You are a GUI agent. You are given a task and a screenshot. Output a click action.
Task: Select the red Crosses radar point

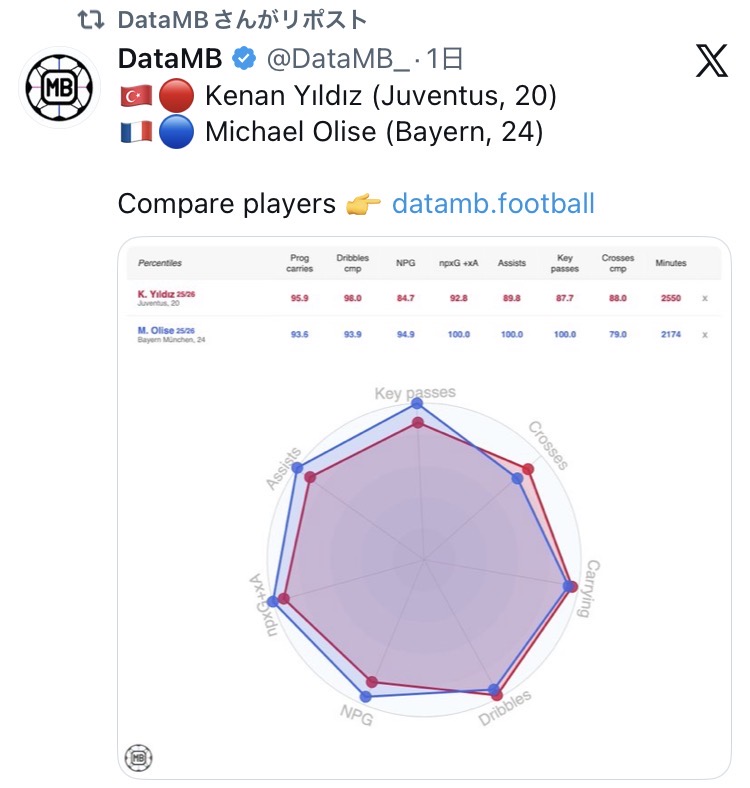point(528,469)
